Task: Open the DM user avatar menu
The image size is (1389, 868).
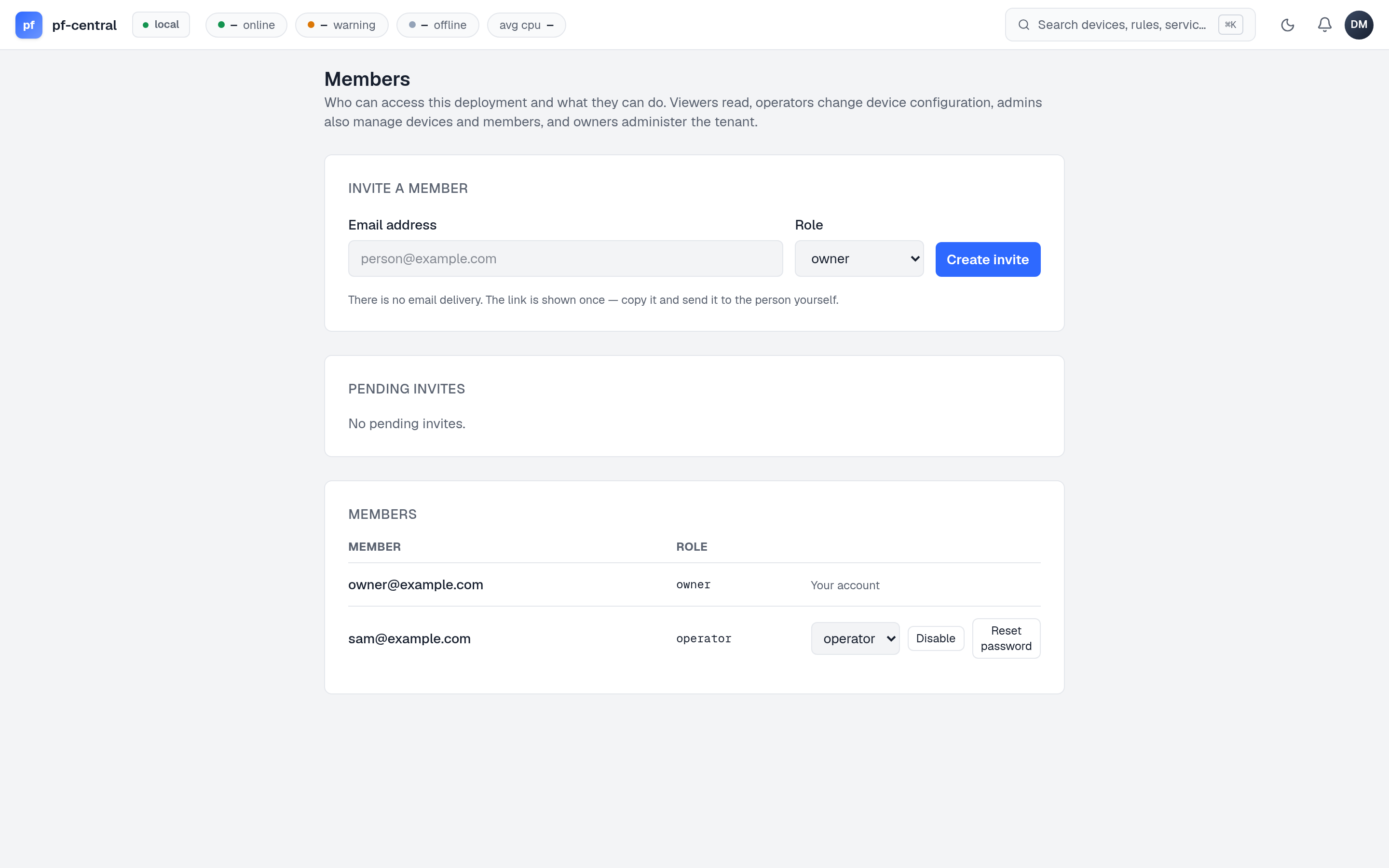Action: coord(1359,25)
